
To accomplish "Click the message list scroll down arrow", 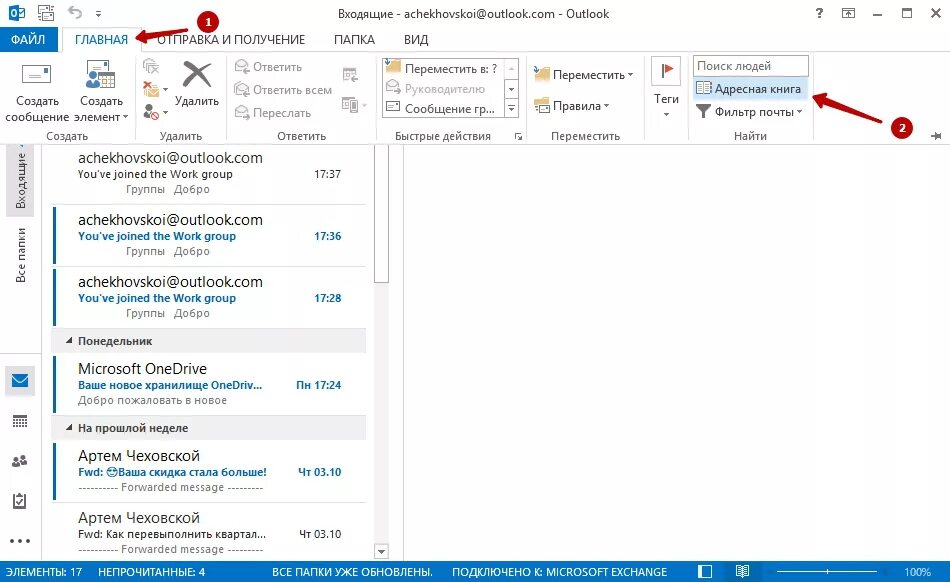I will point(381,552).
